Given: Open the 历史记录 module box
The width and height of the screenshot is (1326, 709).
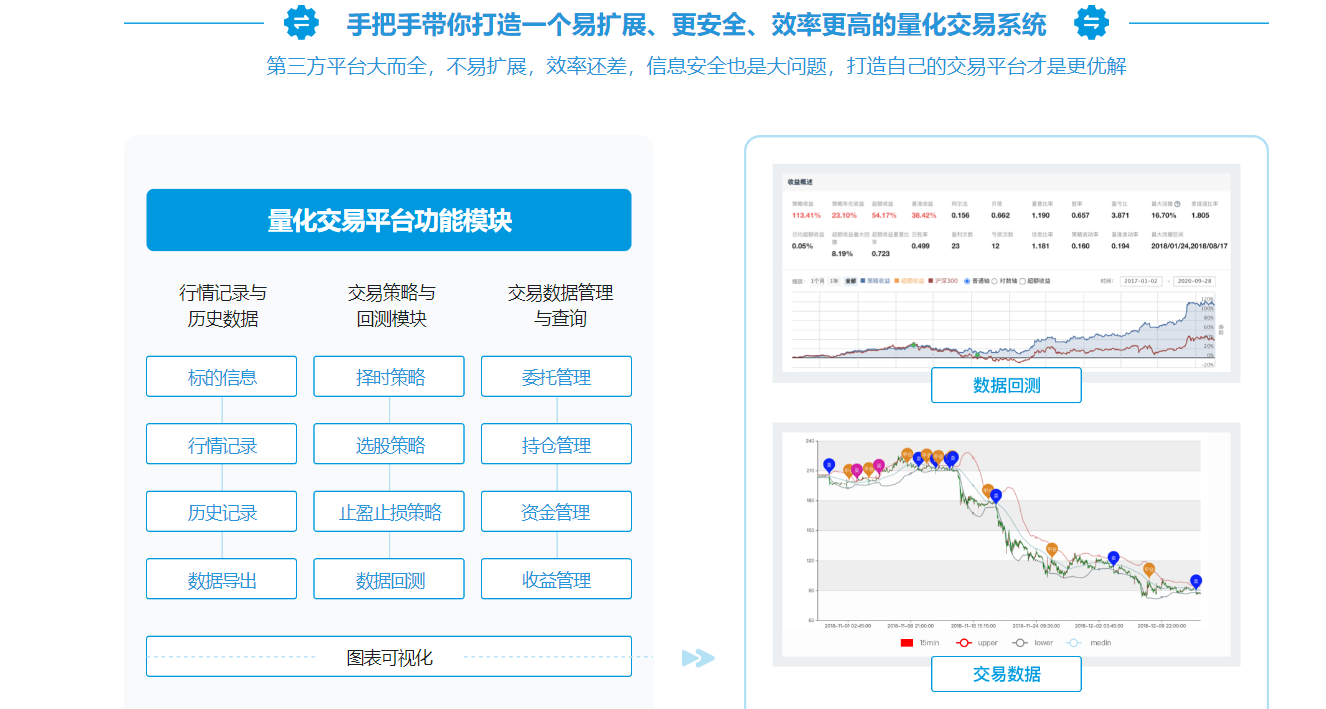Looking at the screenshot, I should point(222,512).
